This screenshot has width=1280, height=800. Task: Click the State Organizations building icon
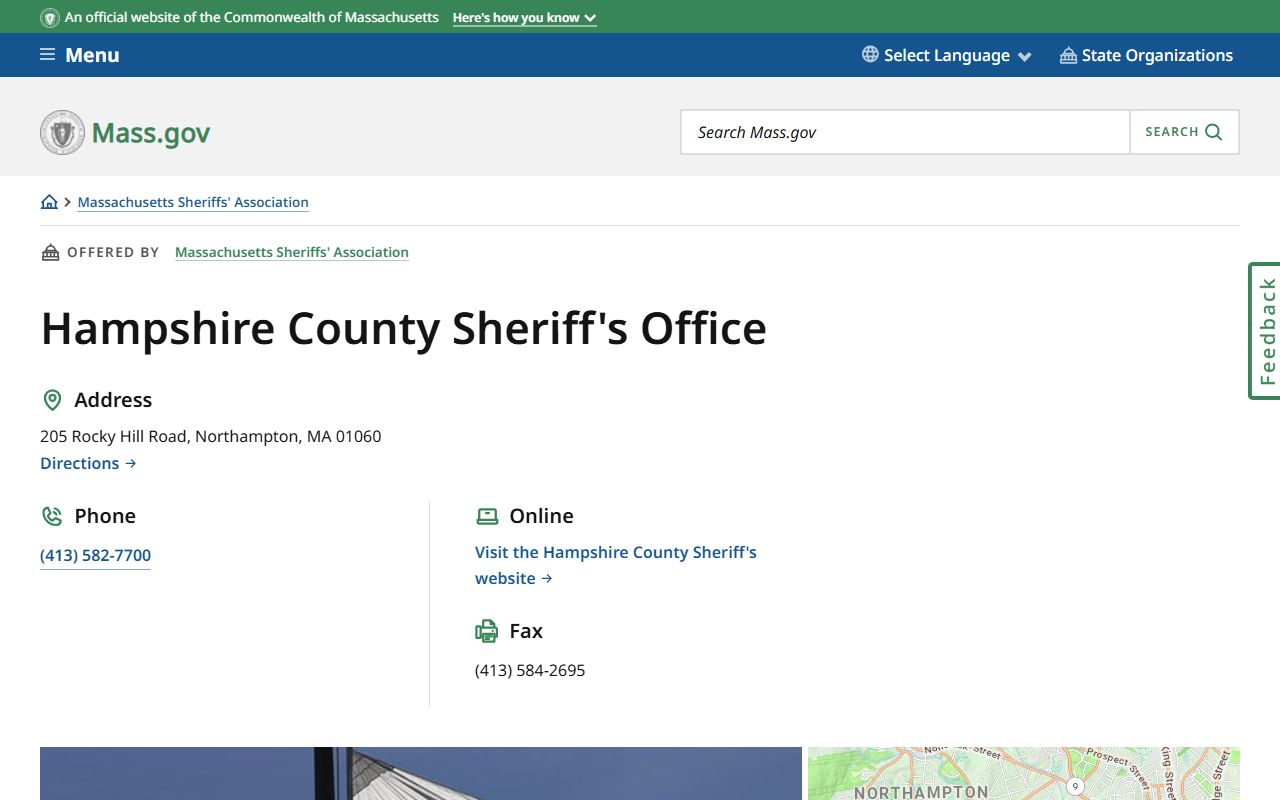[x=1068, y=55]
